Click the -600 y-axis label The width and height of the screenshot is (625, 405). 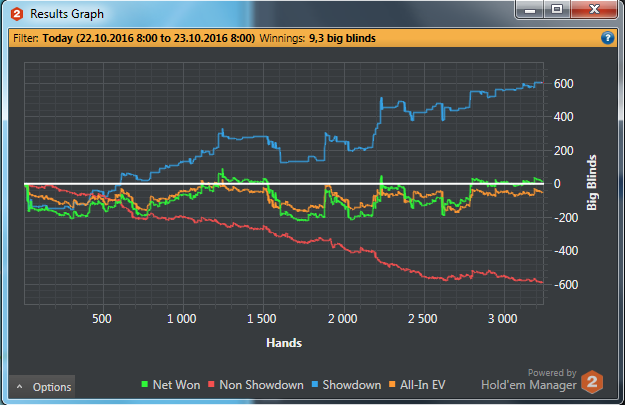[566, 285]
